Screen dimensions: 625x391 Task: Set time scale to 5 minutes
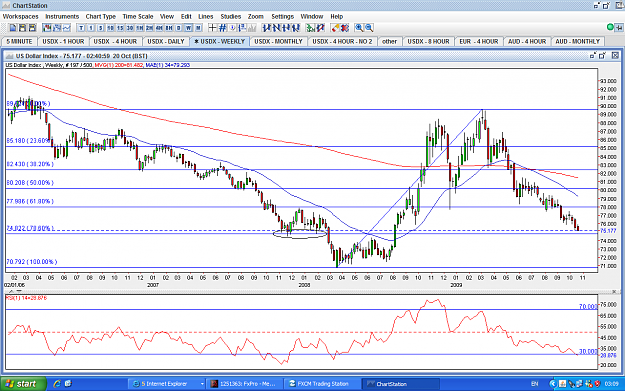point(100,28)
